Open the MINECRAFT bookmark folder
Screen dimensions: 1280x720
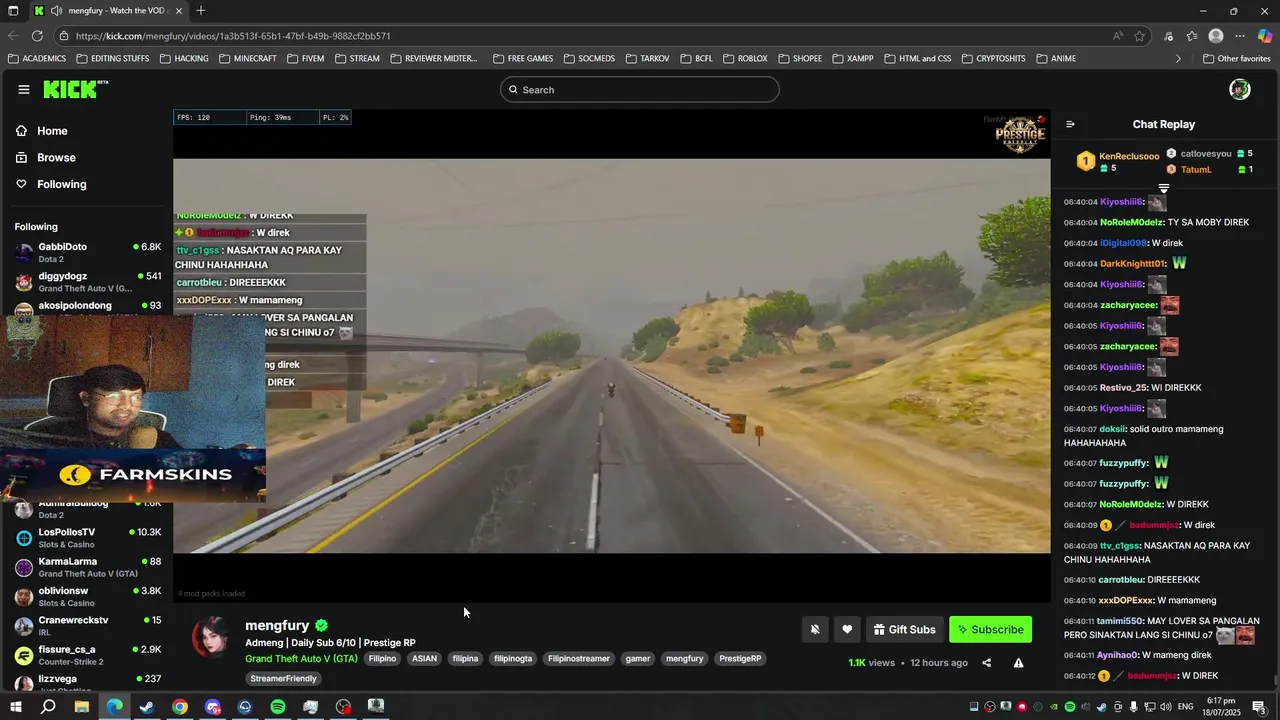click(x=247, y=59)
